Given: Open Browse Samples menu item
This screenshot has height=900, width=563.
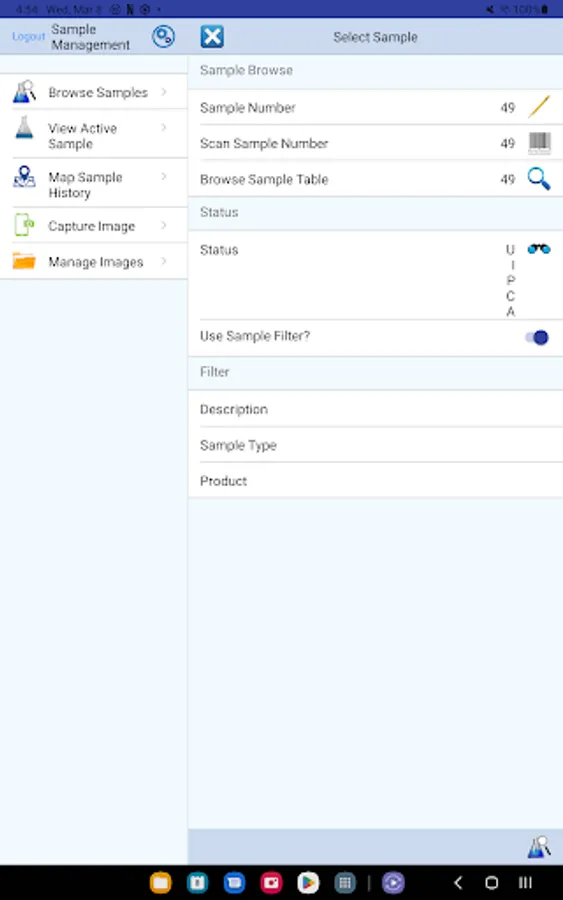Looking at the screenshot, I should 94,92.
